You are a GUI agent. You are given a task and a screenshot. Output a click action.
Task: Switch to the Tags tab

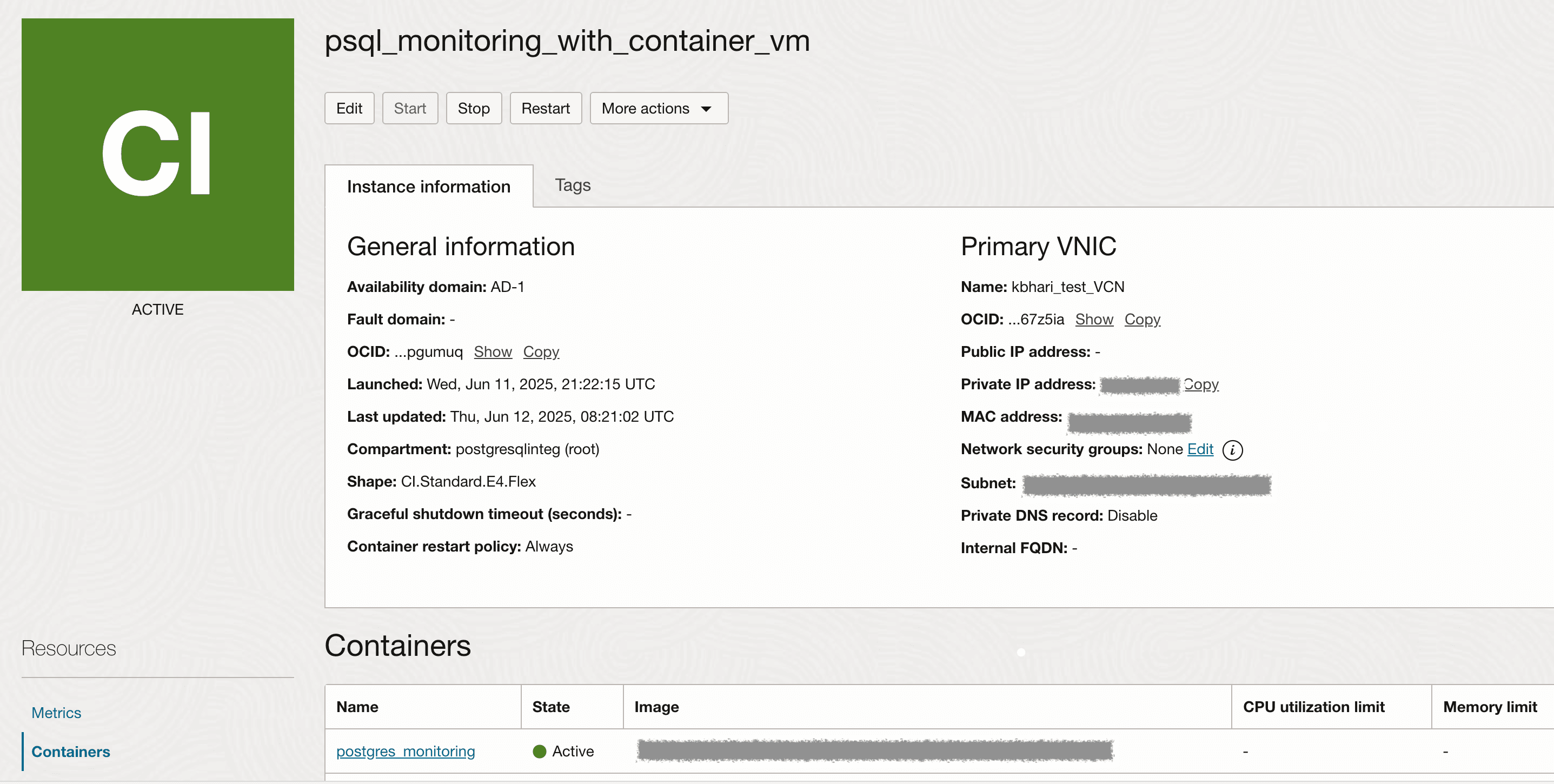click(x=572, y=185)
